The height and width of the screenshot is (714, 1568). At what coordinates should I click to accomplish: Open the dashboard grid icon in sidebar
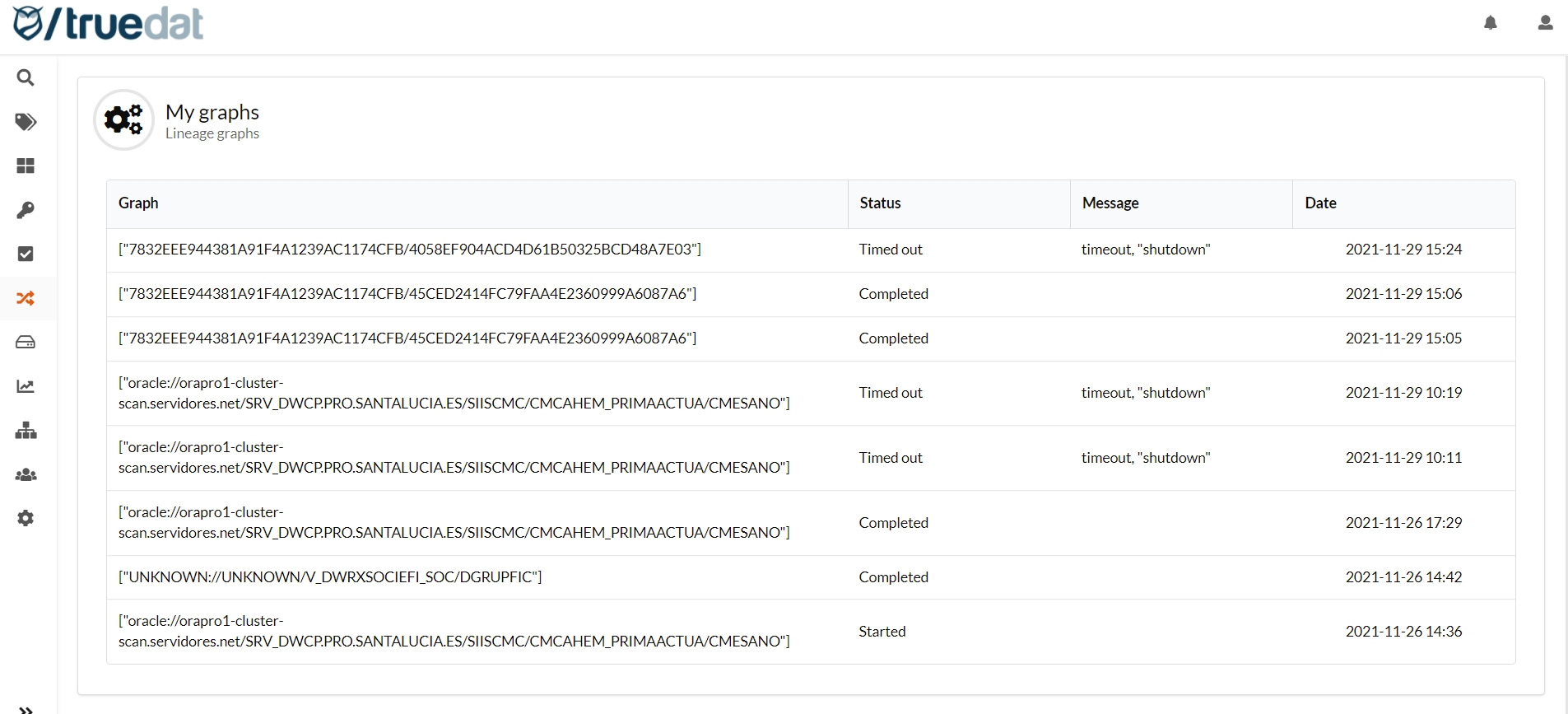tap(26, 166)
